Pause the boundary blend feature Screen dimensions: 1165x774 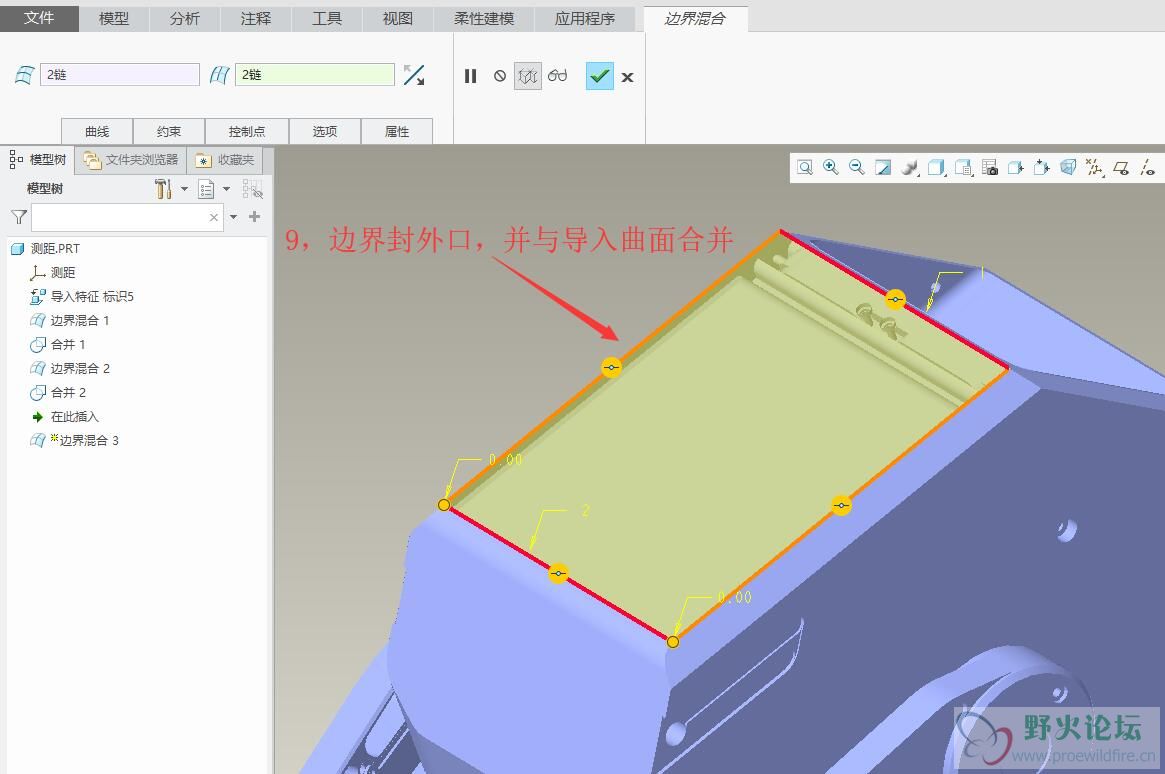pos(470,76)
